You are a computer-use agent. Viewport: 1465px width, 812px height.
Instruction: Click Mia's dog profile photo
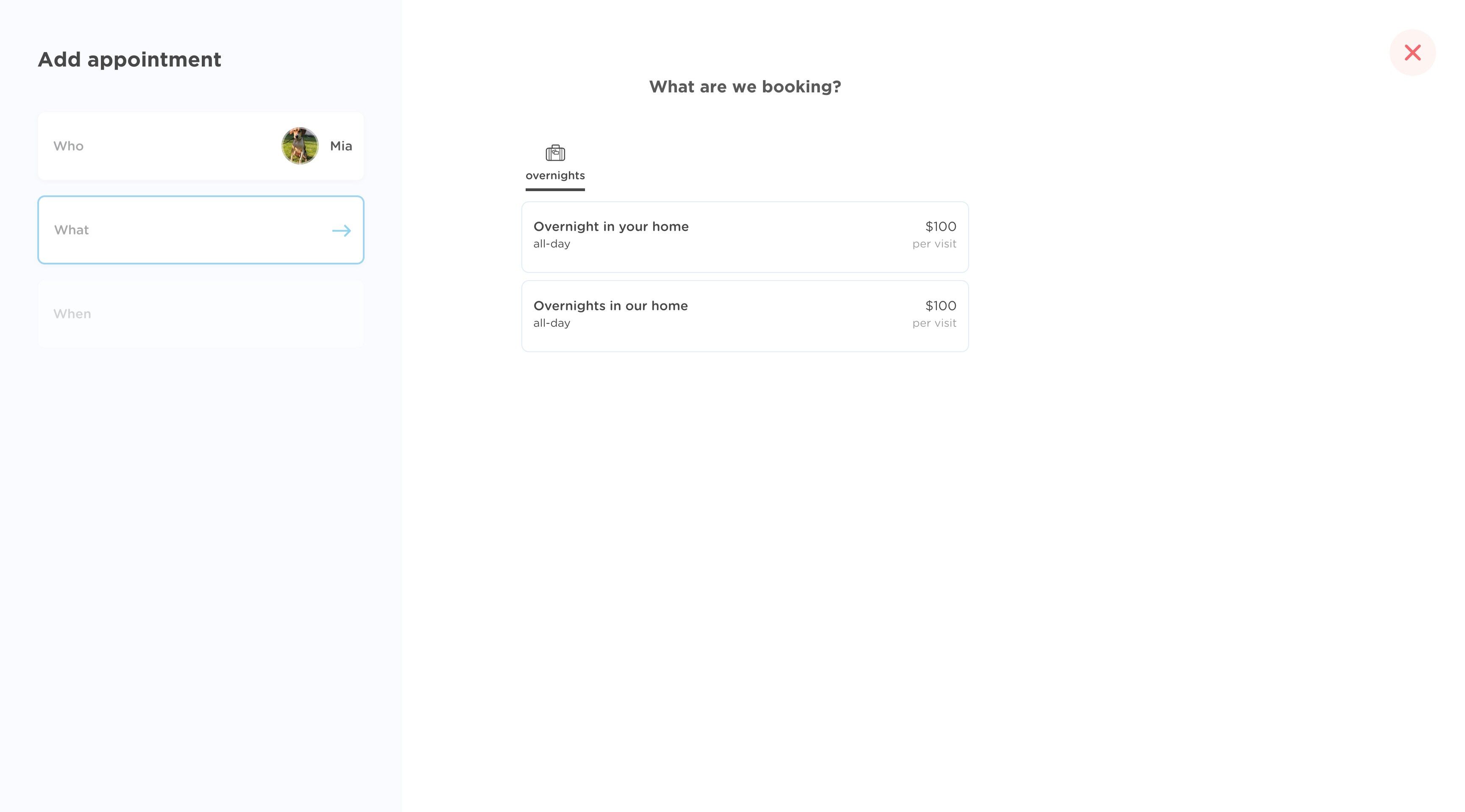300,145
